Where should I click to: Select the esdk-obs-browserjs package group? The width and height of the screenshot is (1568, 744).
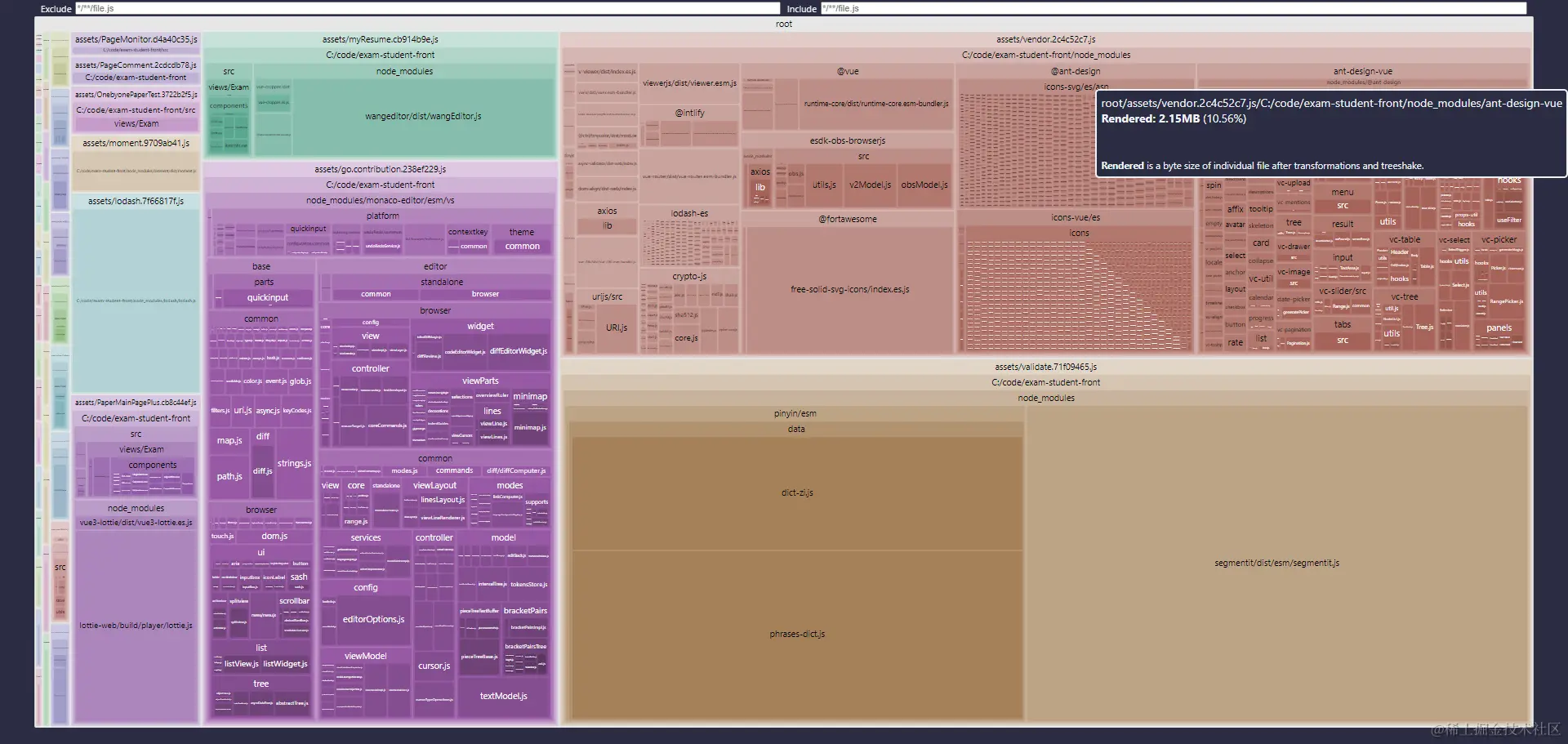(x=848, y=140)
